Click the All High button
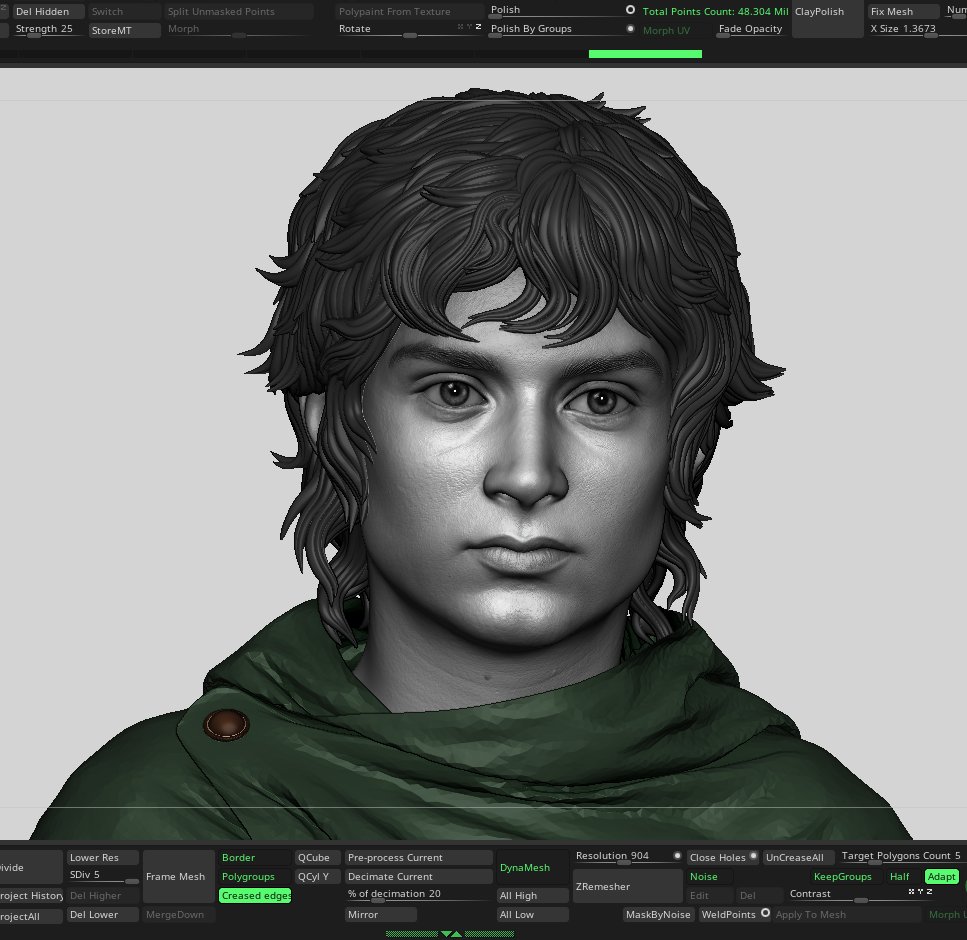 (x=532, y=896)
